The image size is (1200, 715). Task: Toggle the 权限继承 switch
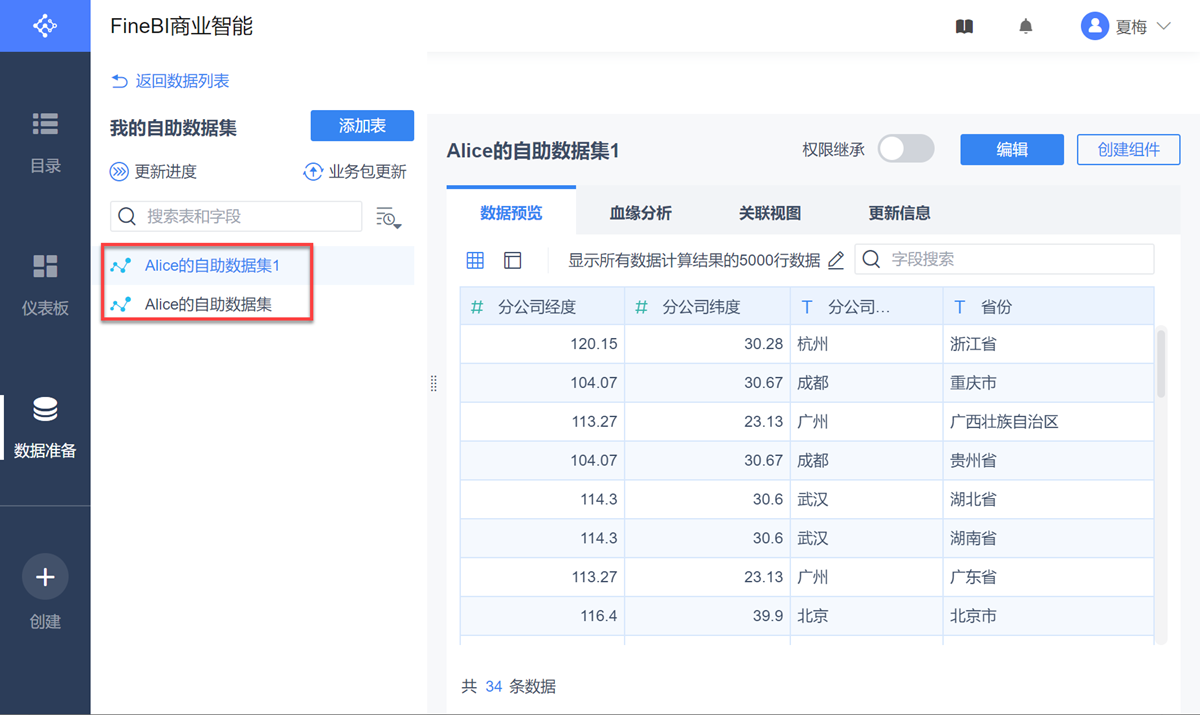click(905, 149)
